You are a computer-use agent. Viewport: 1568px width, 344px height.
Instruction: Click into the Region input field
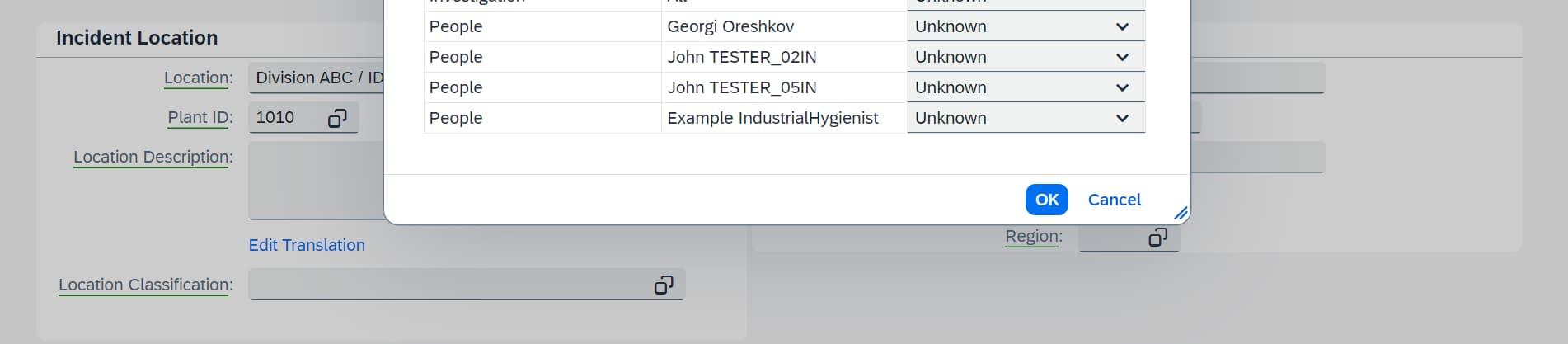click(x=1111, y=238)
